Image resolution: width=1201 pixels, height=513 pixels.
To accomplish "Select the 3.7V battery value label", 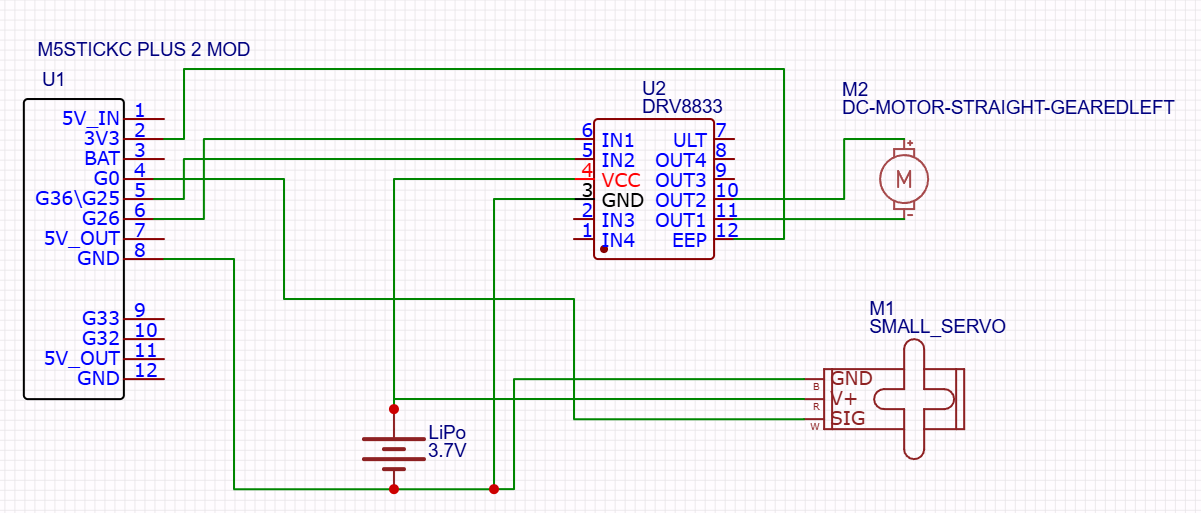I will pos(447,451).
